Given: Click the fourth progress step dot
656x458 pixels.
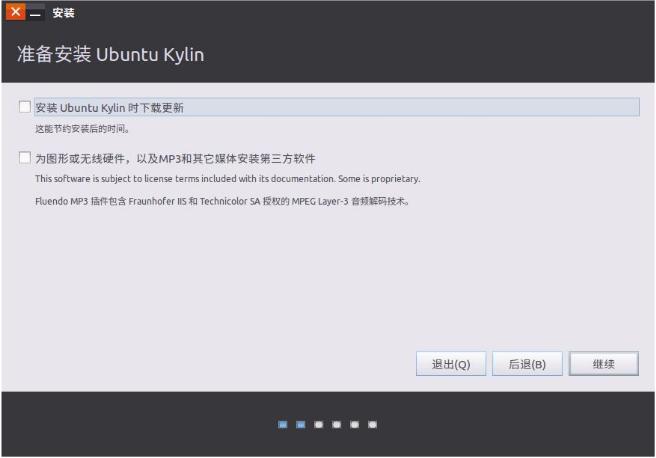Looking at the screenshot, I should 336,425.
